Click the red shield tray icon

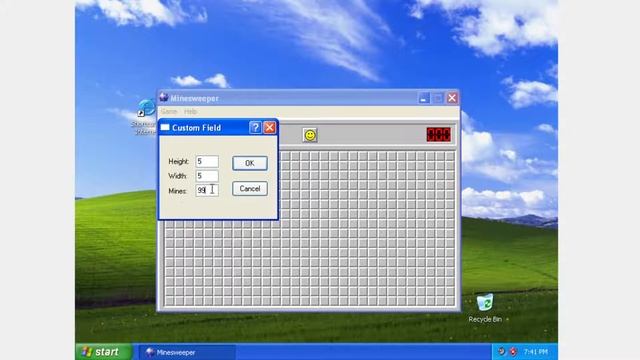pos(513,352)
